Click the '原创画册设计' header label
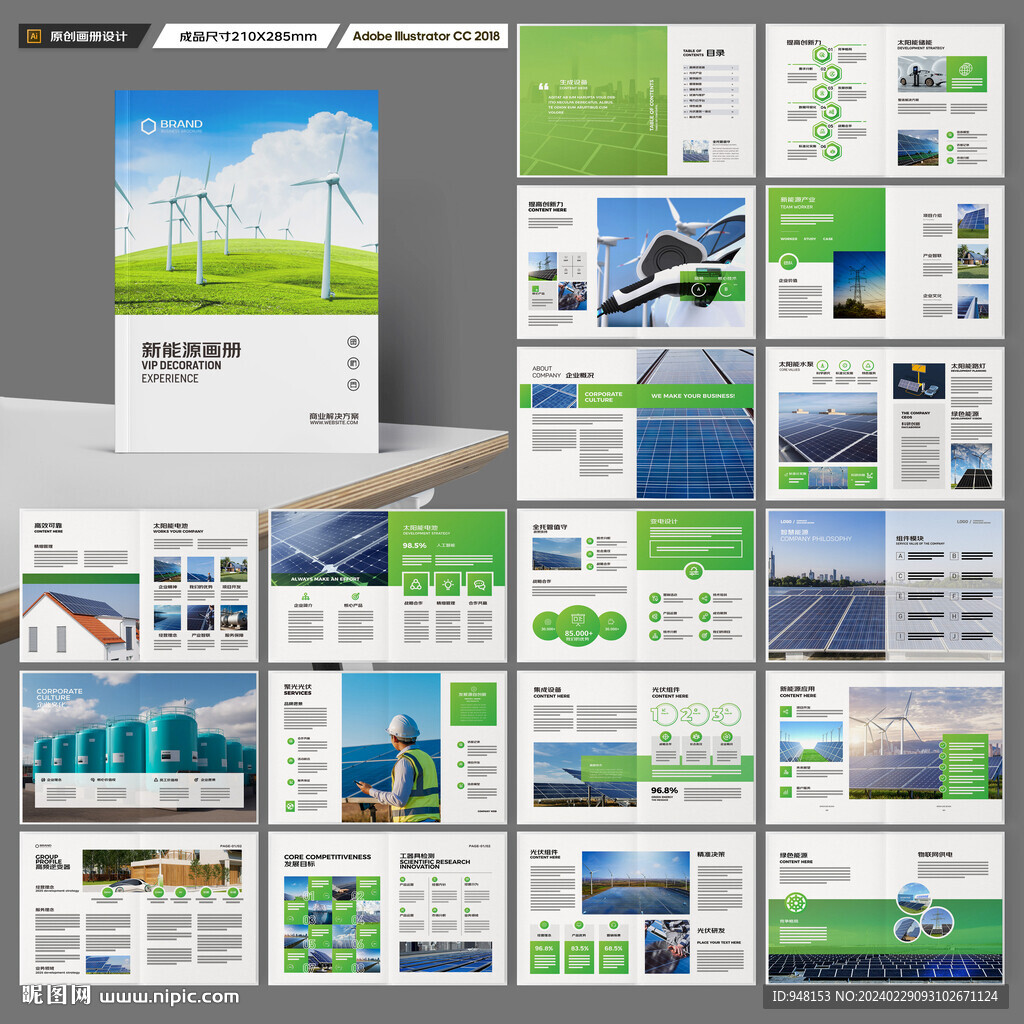 tap(89, 37)
